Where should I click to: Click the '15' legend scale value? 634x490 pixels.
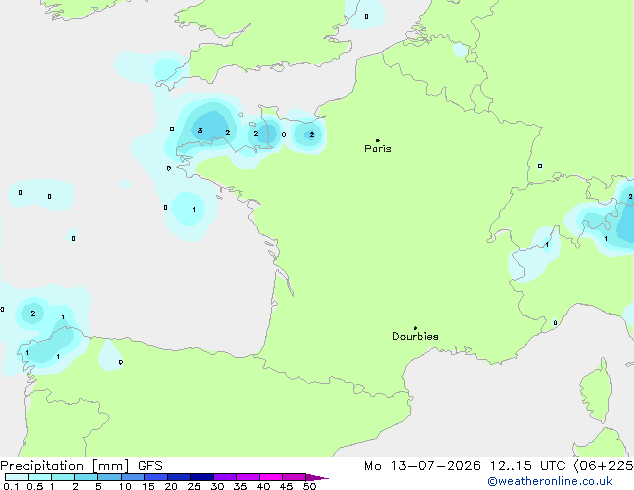click(148, 486)
